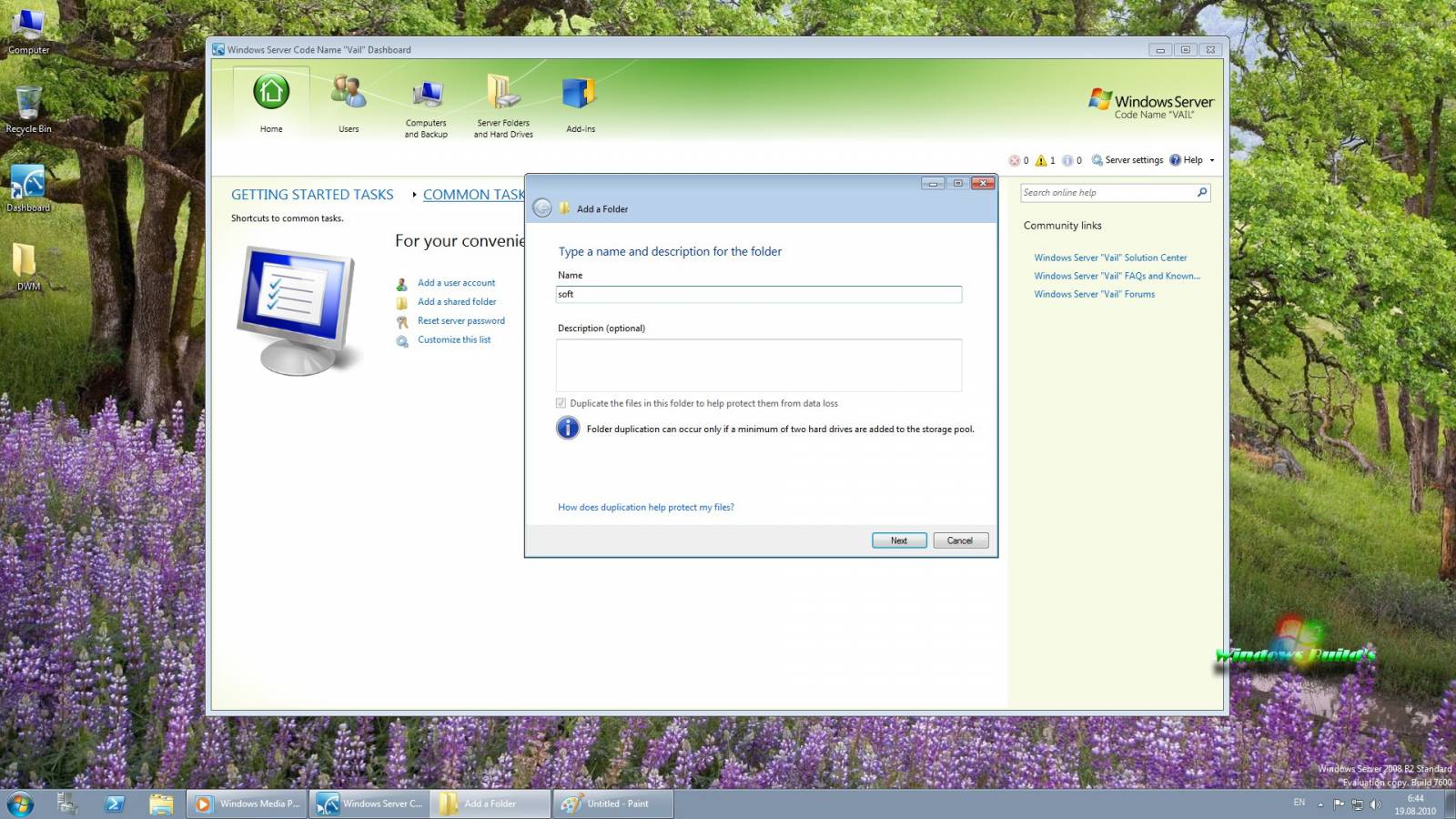Cancel the Add a Folder wizard
The width and height of the screenshot is (1456, 819).
click(960, 541)
